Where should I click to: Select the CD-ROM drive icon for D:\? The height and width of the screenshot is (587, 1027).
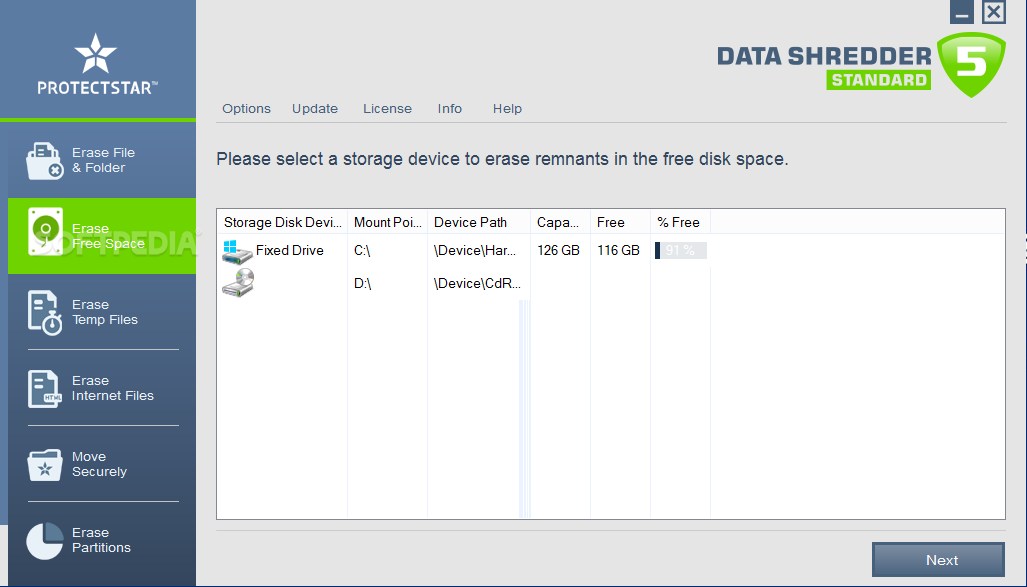point(237,283)
